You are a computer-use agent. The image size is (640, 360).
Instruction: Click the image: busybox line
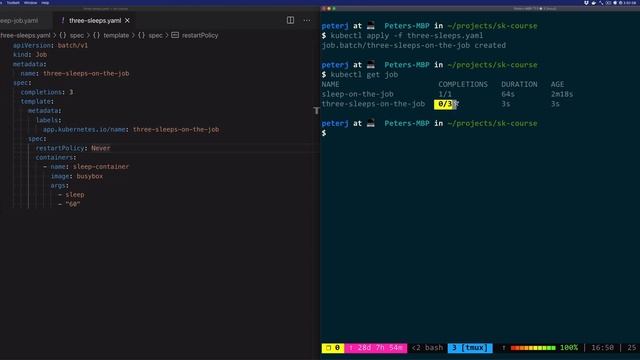pyautogui.click(x=77, y=176)
